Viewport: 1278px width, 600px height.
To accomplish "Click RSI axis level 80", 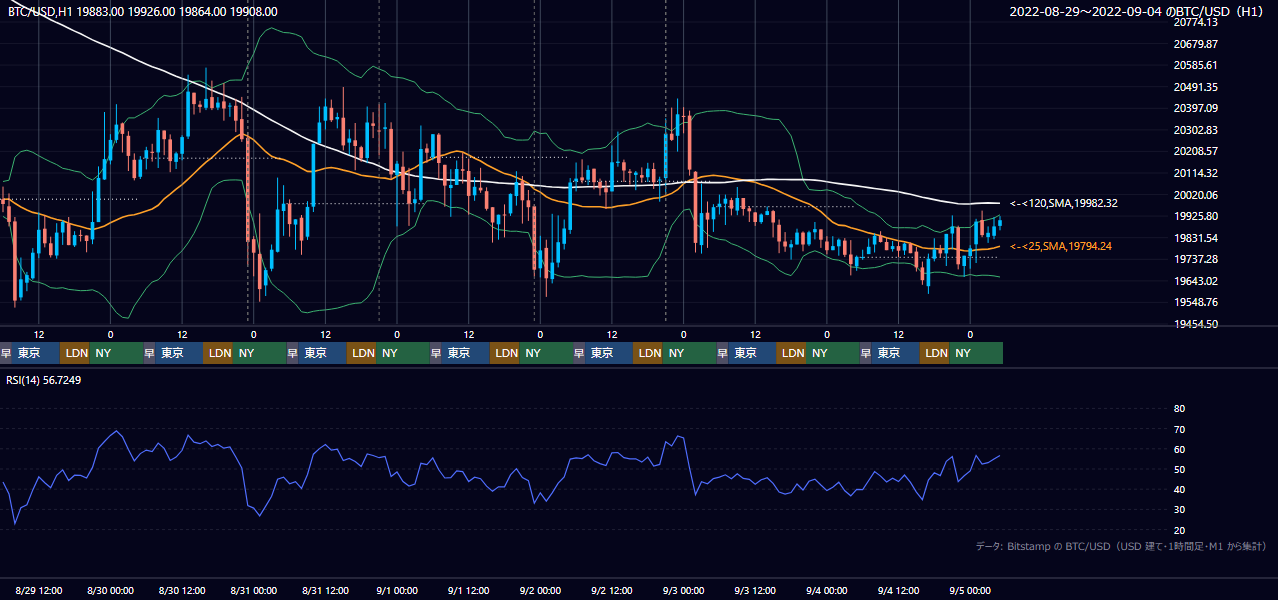I will coord(1179,409).
